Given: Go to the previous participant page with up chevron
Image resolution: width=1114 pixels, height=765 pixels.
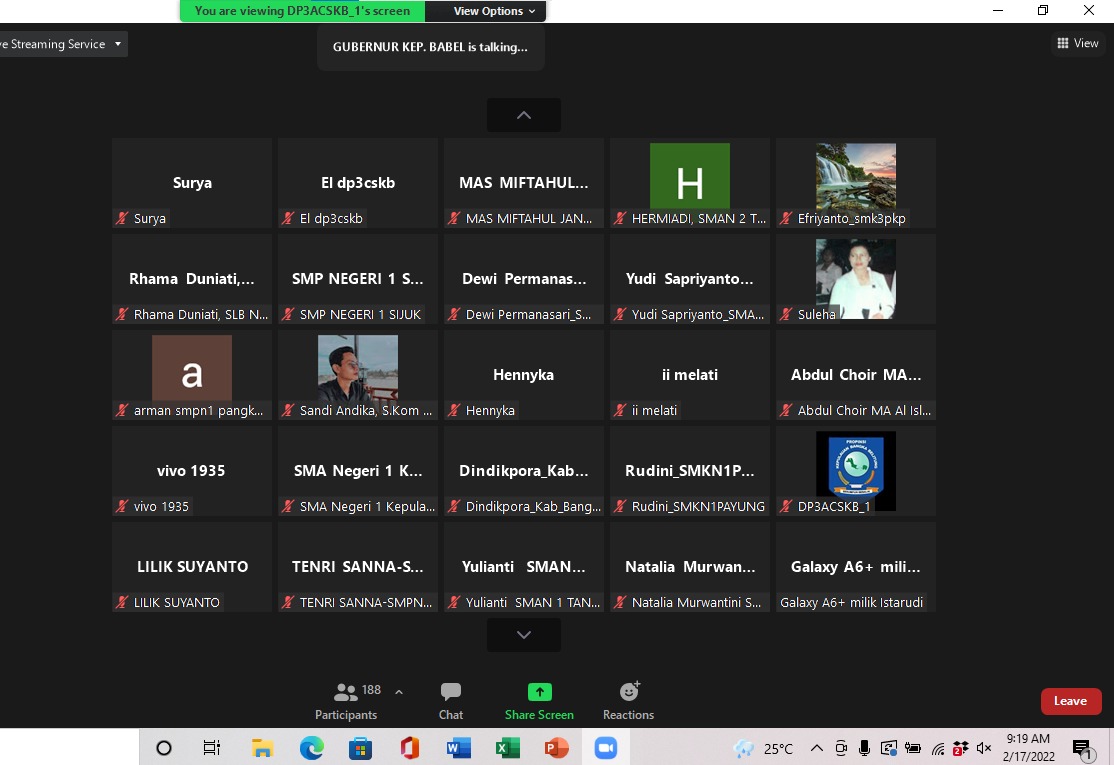Looking at the screenshot, I should [x=523, y=115].
